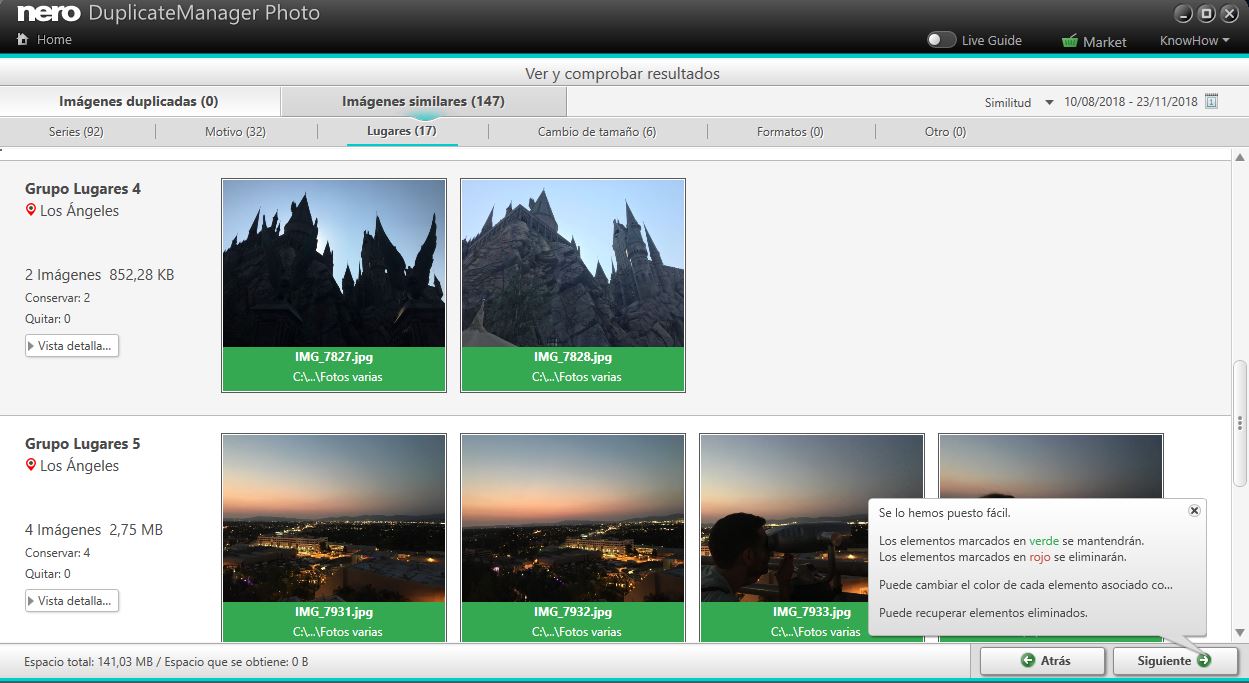Expand Vista detallada for Grupo Lugares 5
The image size is (1249, 683).
pos(72,601)
